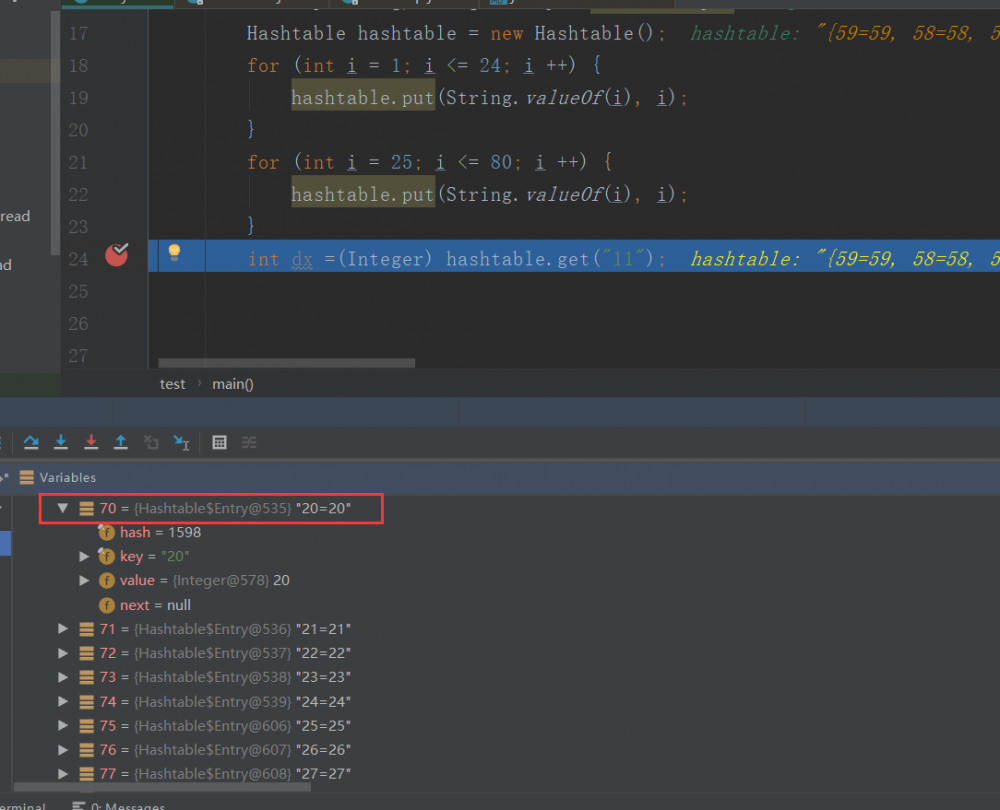Select the hash = 1598 field row
Screen dimensions: 1000x810
click(x=160, y=533)
